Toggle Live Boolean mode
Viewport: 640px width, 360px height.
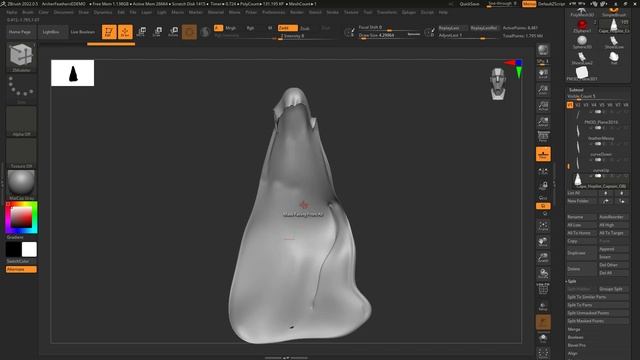(82, 32)
